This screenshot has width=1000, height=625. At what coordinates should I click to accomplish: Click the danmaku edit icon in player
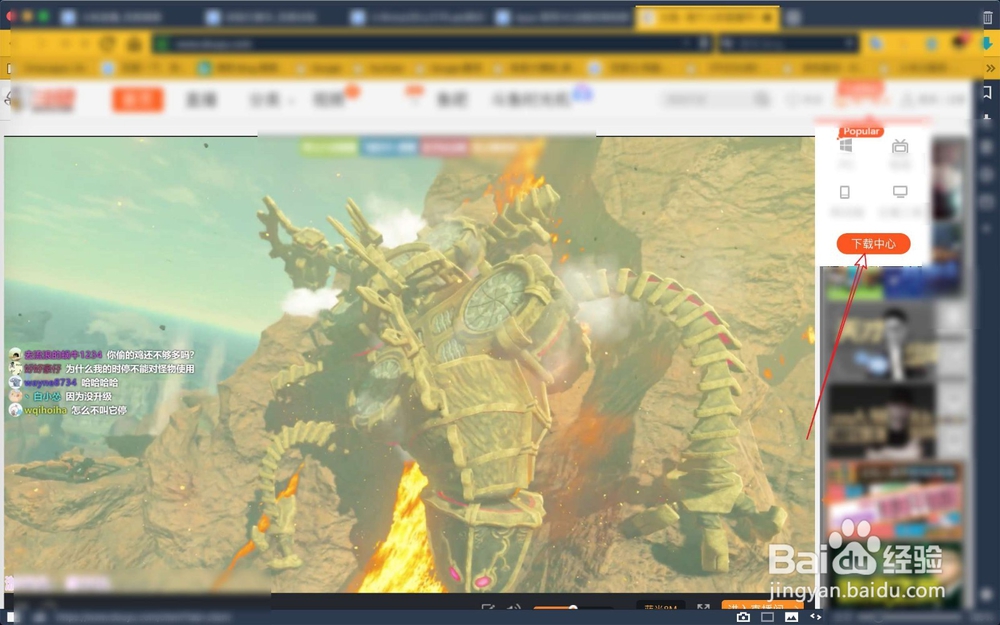click(x=488, y=609)
